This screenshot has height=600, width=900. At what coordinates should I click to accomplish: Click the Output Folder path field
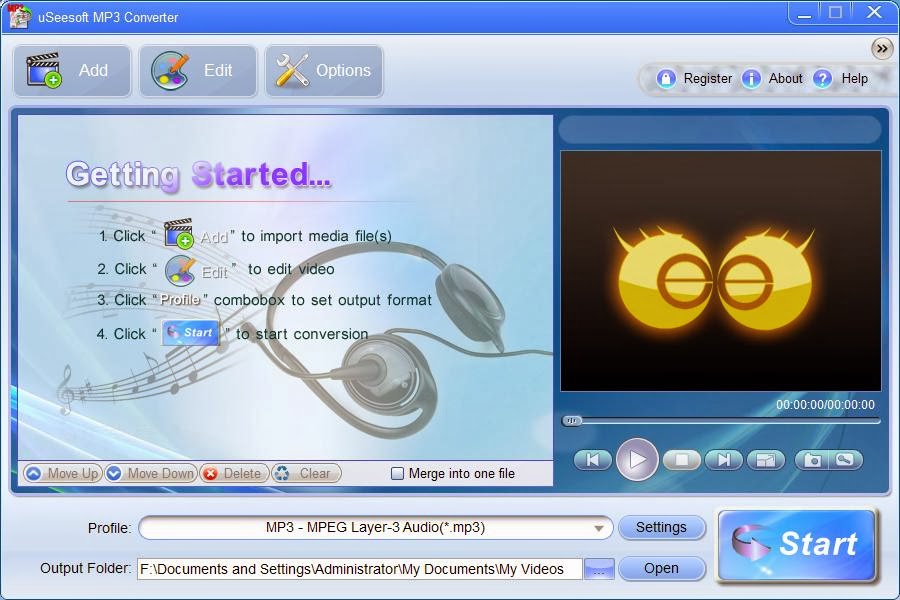[360, 568]
